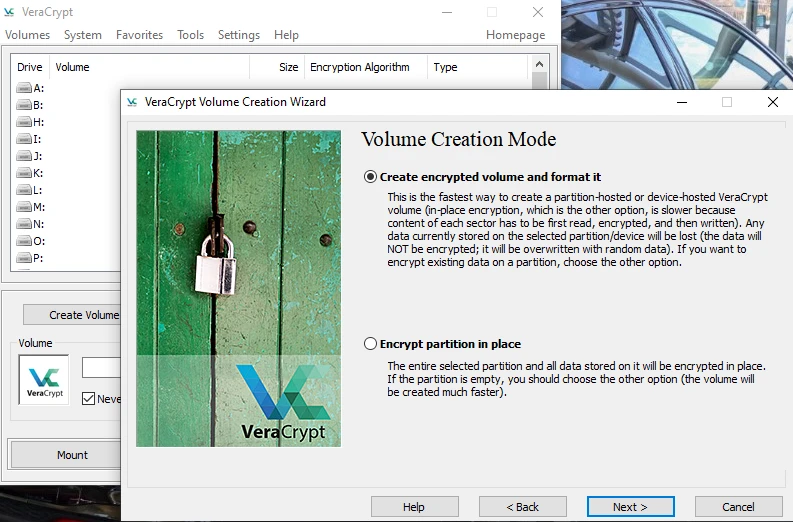The width and height of the screenshot is (793, 522).
Task: Select drive B: icon in drive list
Action: (24, 105)
